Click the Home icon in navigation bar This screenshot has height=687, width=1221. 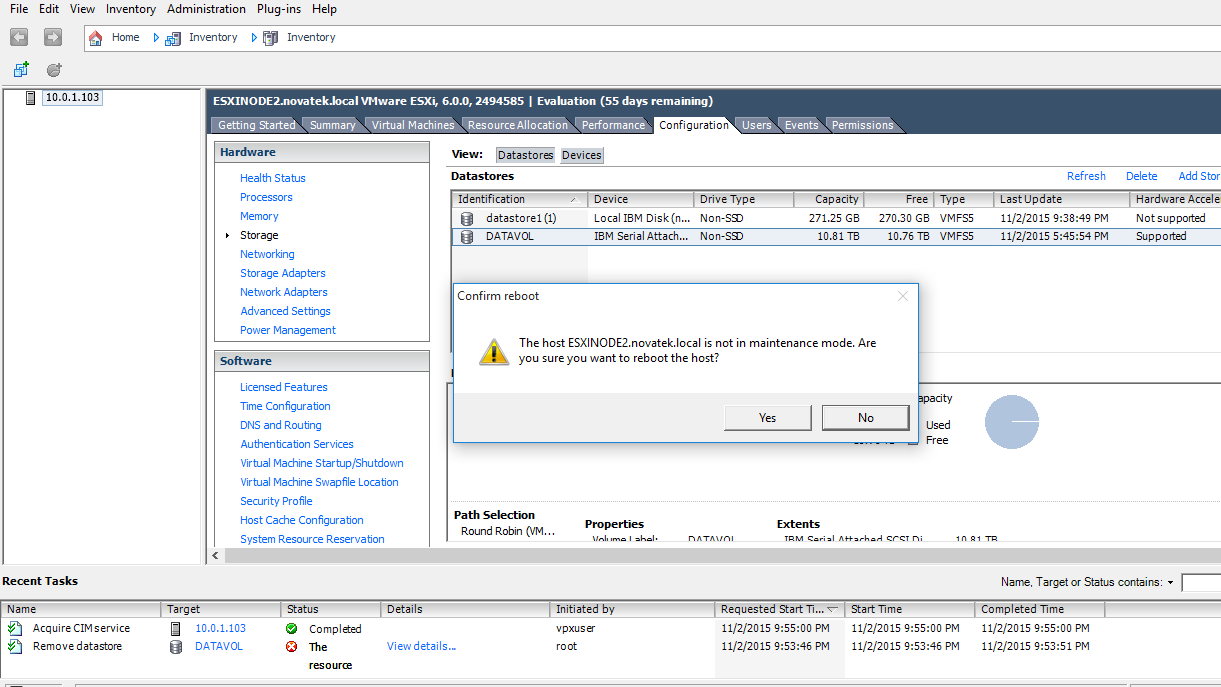point(96,38)
